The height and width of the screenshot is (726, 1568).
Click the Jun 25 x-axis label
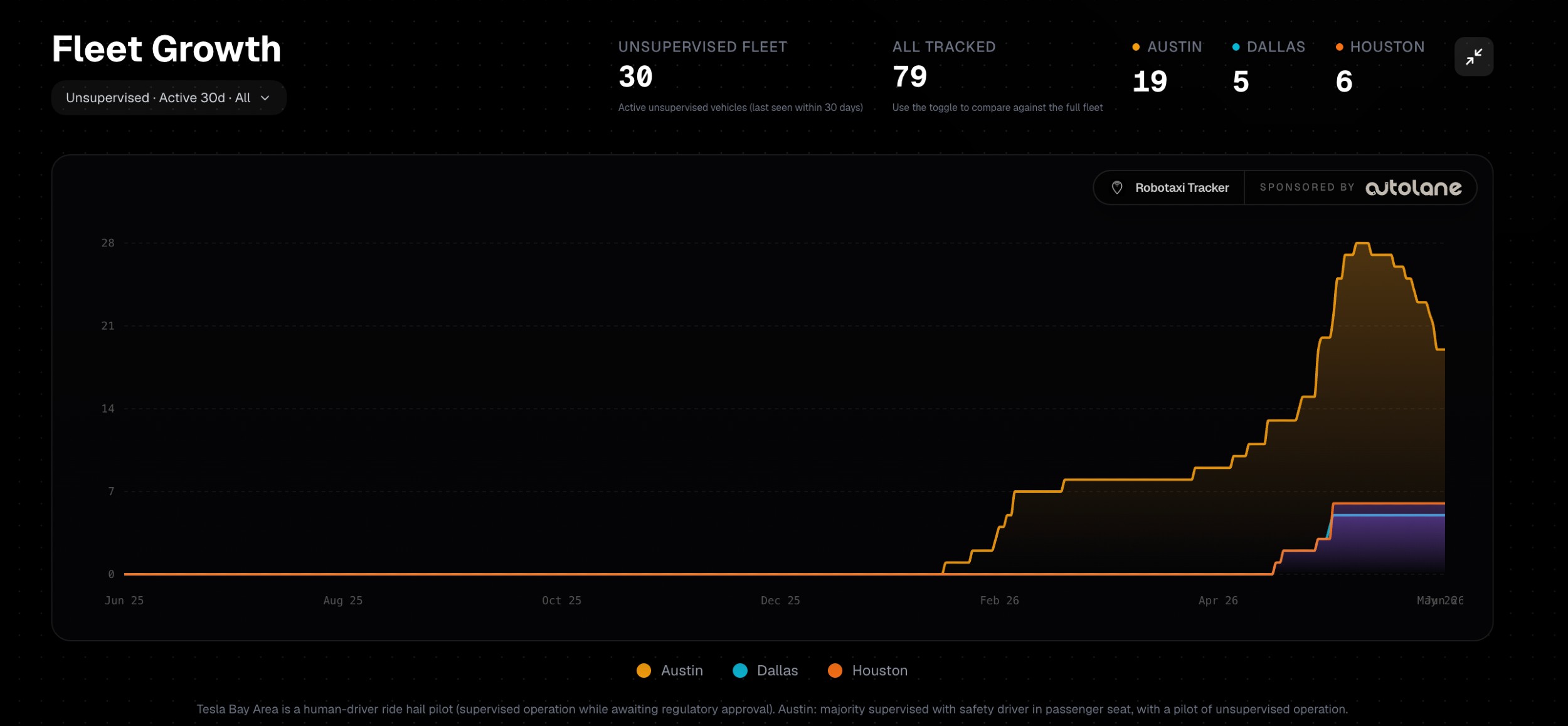[x=124, y=601]
